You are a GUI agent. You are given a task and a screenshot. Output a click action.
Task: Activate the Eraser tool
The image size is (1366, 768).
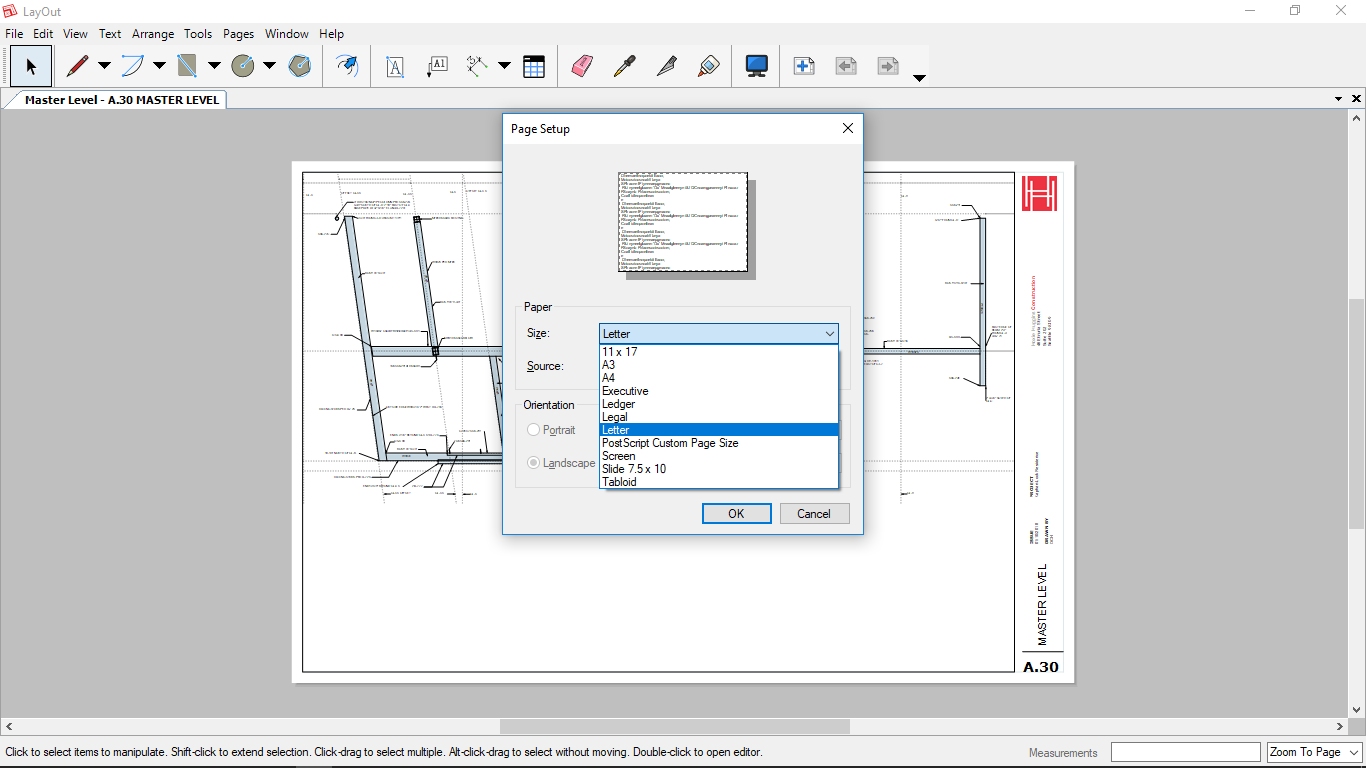click(582, 66)
